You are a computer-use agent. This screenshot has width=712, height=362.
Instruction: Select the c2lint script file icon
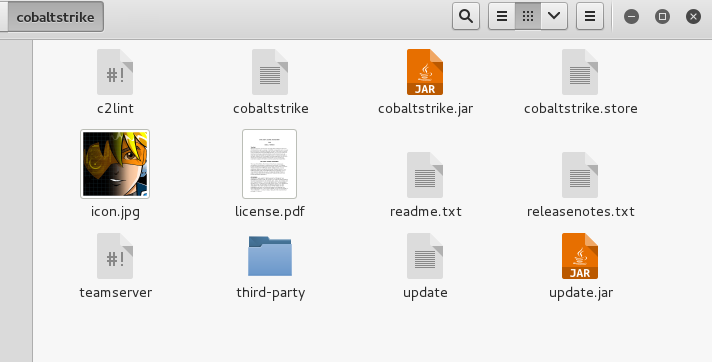click(x=115, y=72)
